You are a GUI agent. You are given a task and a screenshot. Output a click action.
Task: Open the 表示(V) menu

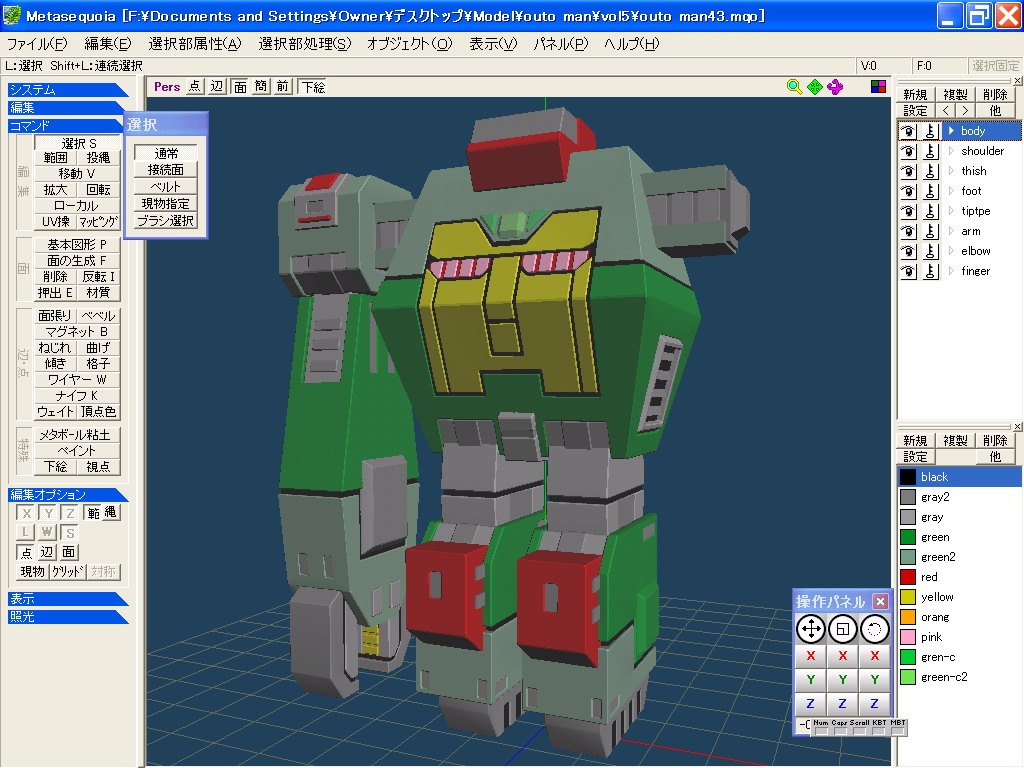pyautogui.click(x=493, y=44)
